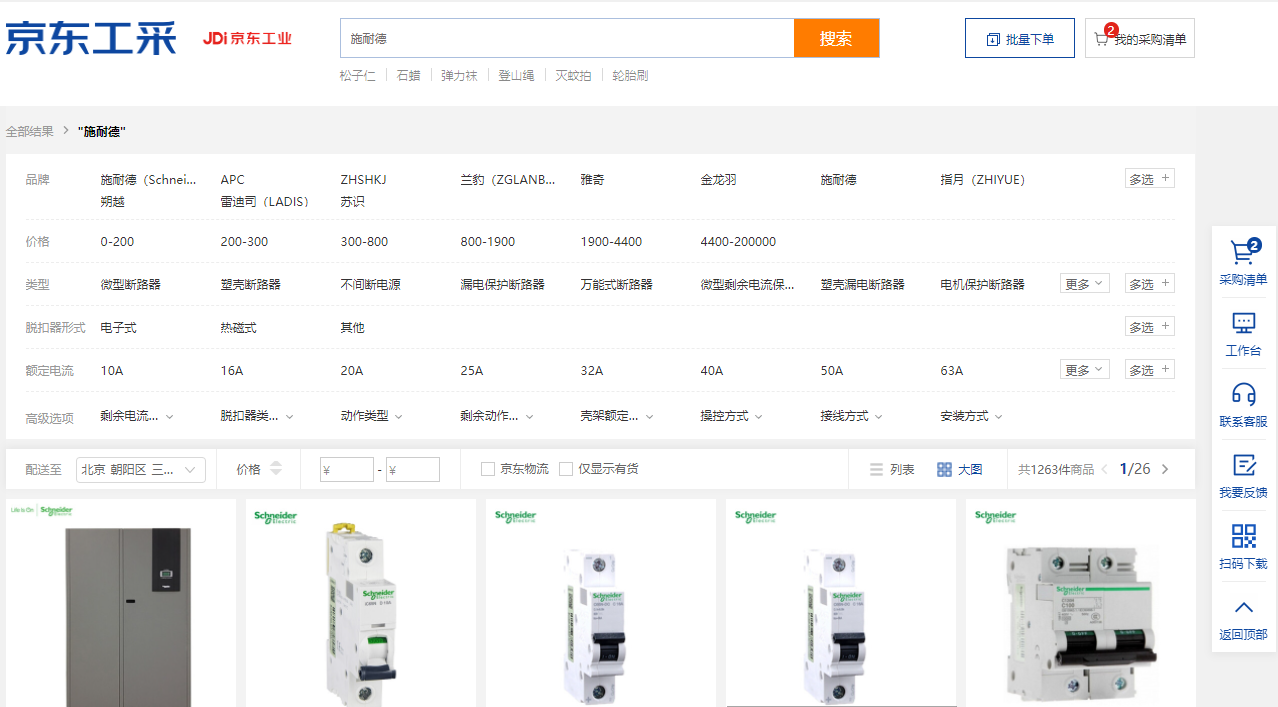Open the 操控方式 advanced filter dropdown
Viewport: 1278px width, 707px height.
(x=731, y=416)
